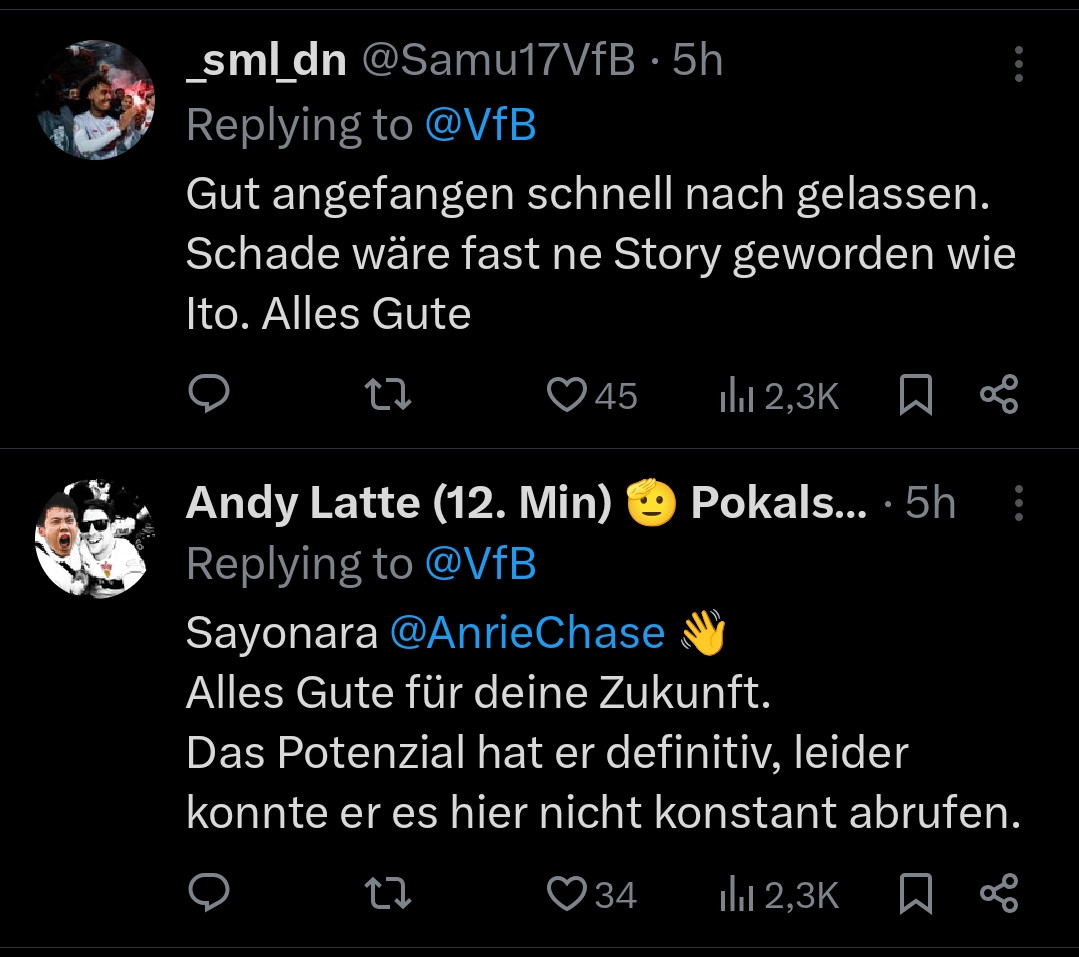Open more options for Andy Latte's tweet
The width and height of the screenshot is (1079, 957).
(1019, 503)
